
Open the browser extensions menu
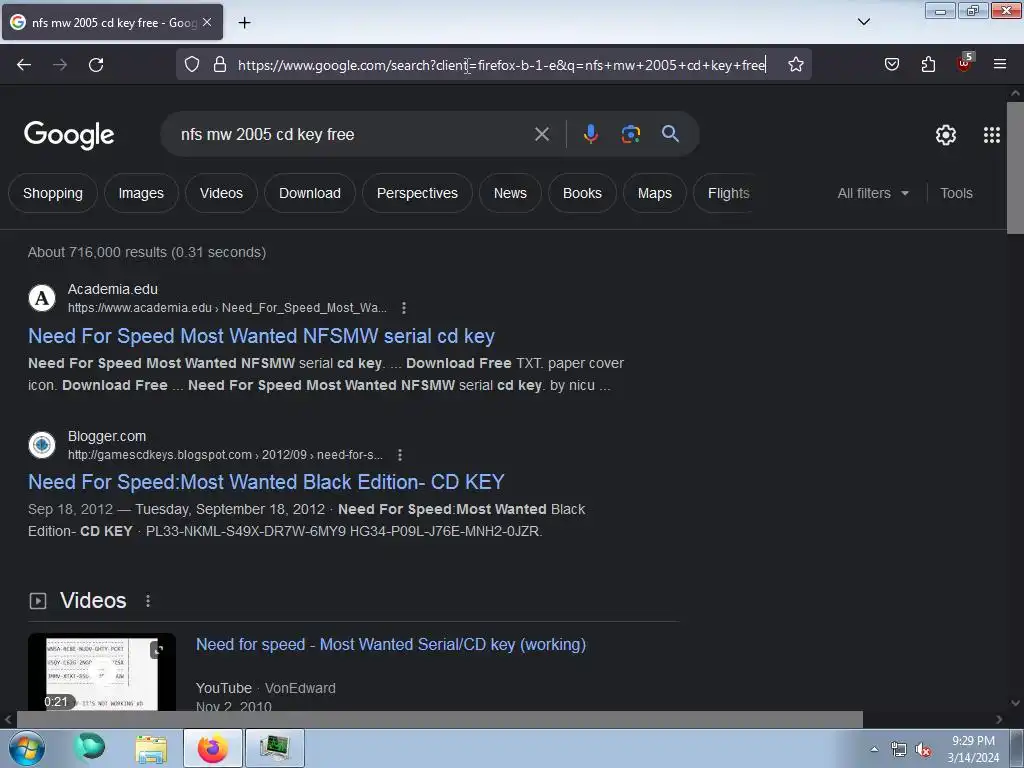(928, 64)
